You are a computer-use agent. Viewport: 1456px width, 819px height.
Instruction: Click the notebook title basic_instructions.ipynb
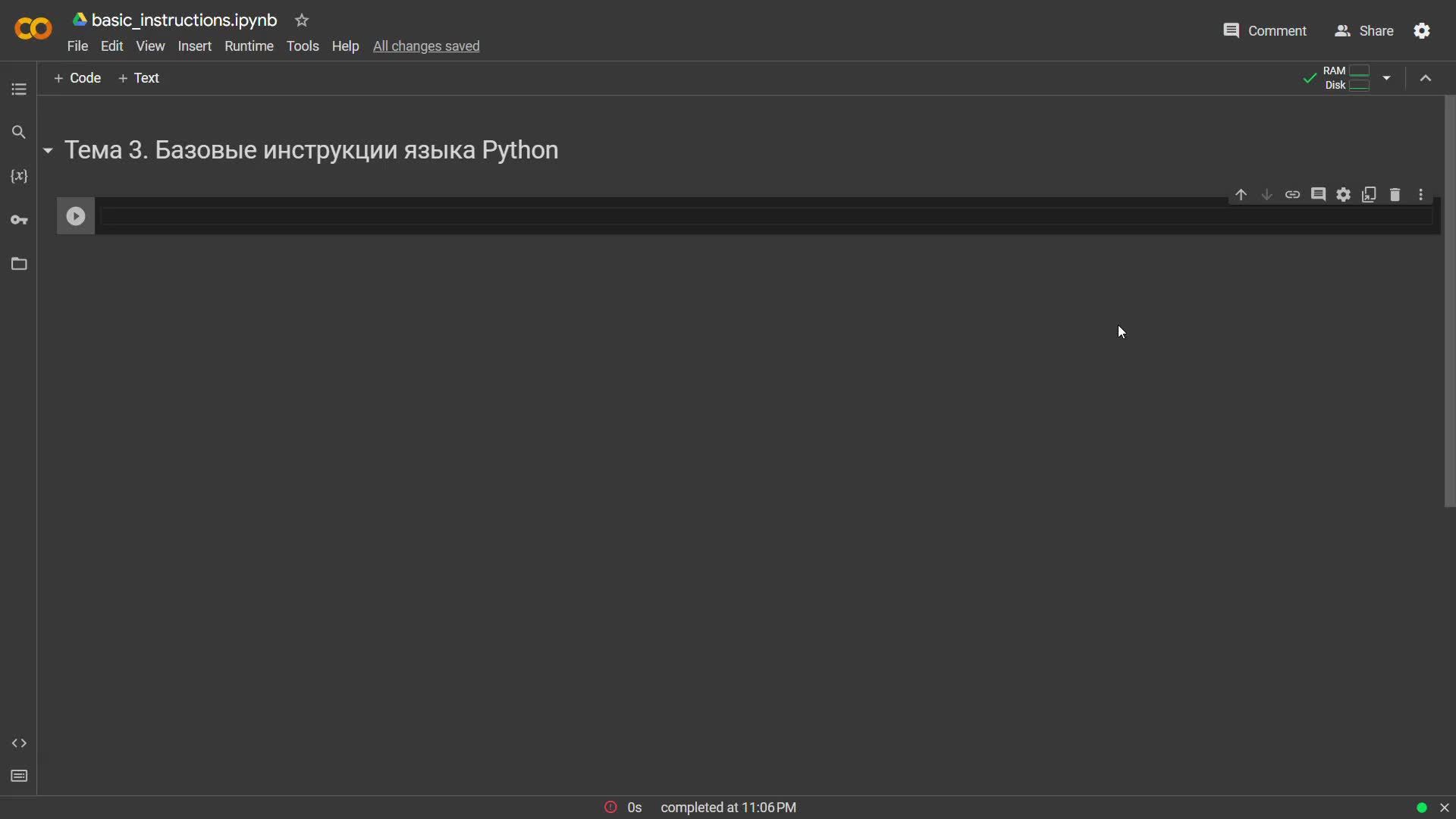tap(184, 20)
